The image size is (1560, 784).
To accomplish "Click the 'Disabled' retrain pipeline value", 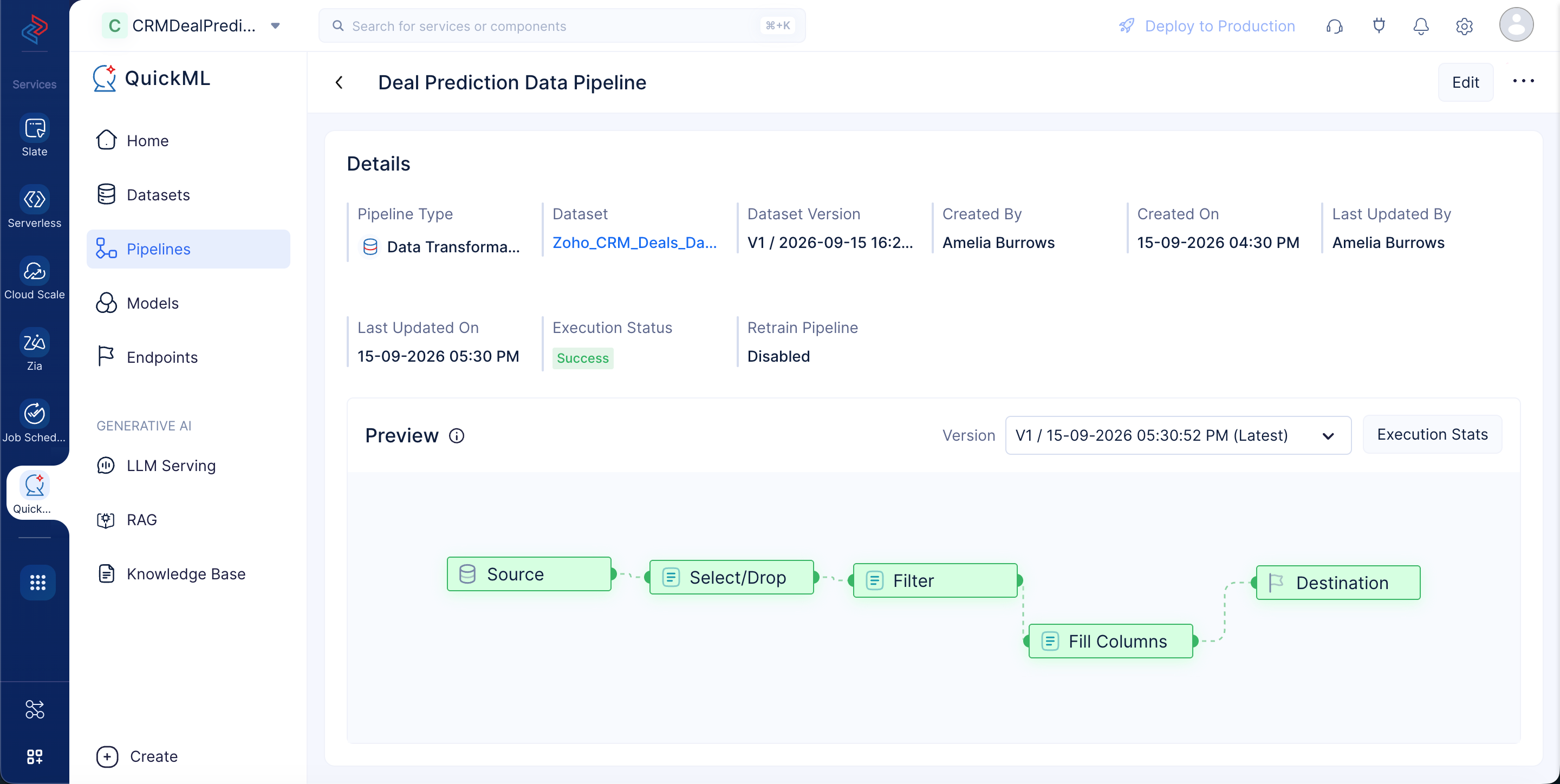I will [778, 356].
